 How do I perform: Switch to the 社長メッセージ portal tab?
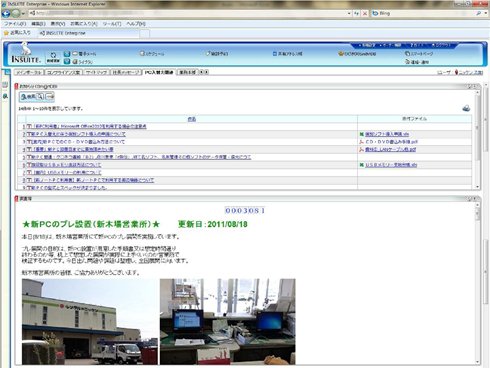pos(126,72)
